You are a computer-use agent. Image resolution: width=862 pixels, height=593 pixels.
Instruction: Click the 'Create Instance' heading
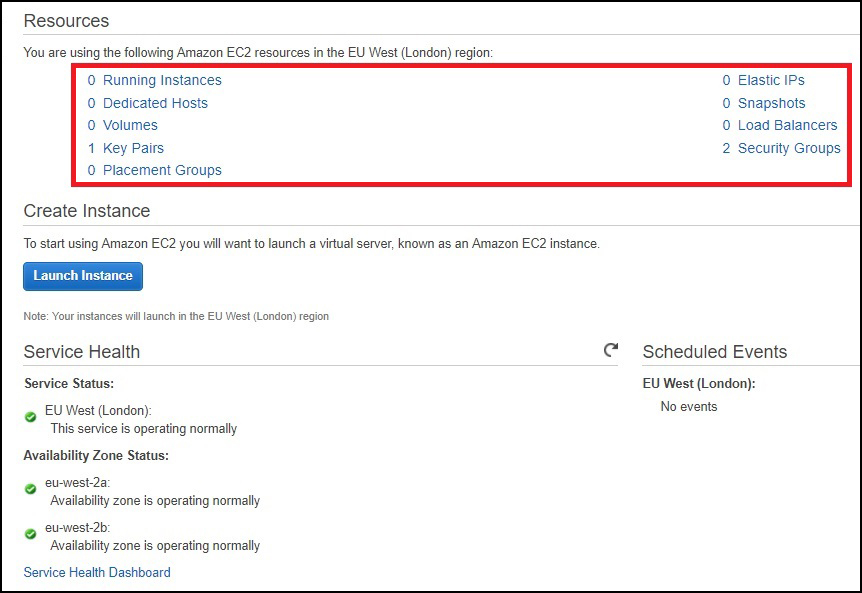tap(87, 211)
